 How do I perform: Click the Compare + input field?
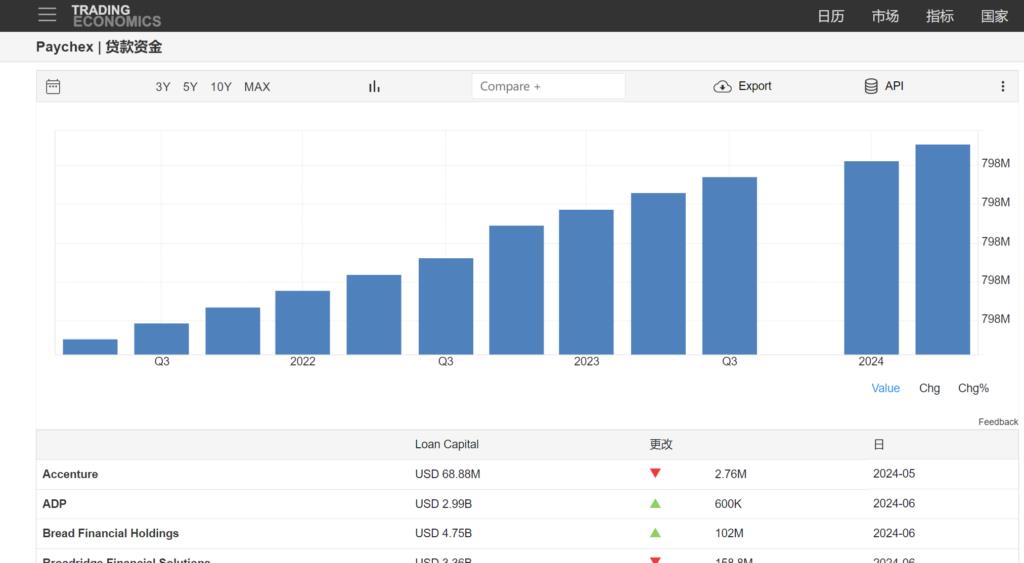point(548,86)
